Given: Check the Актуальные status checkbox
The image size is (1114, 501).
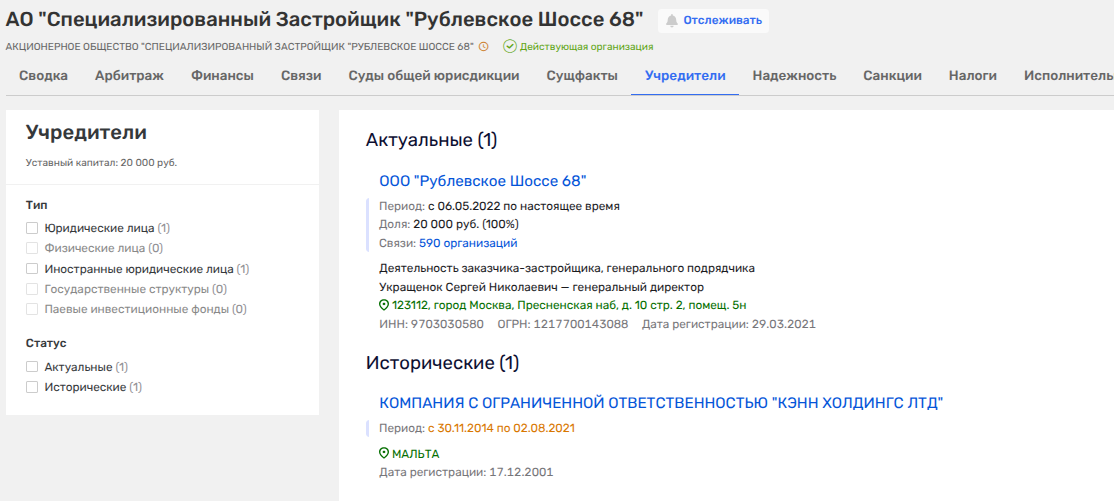Looking at the screenshot, I should (x=33, y=367).
